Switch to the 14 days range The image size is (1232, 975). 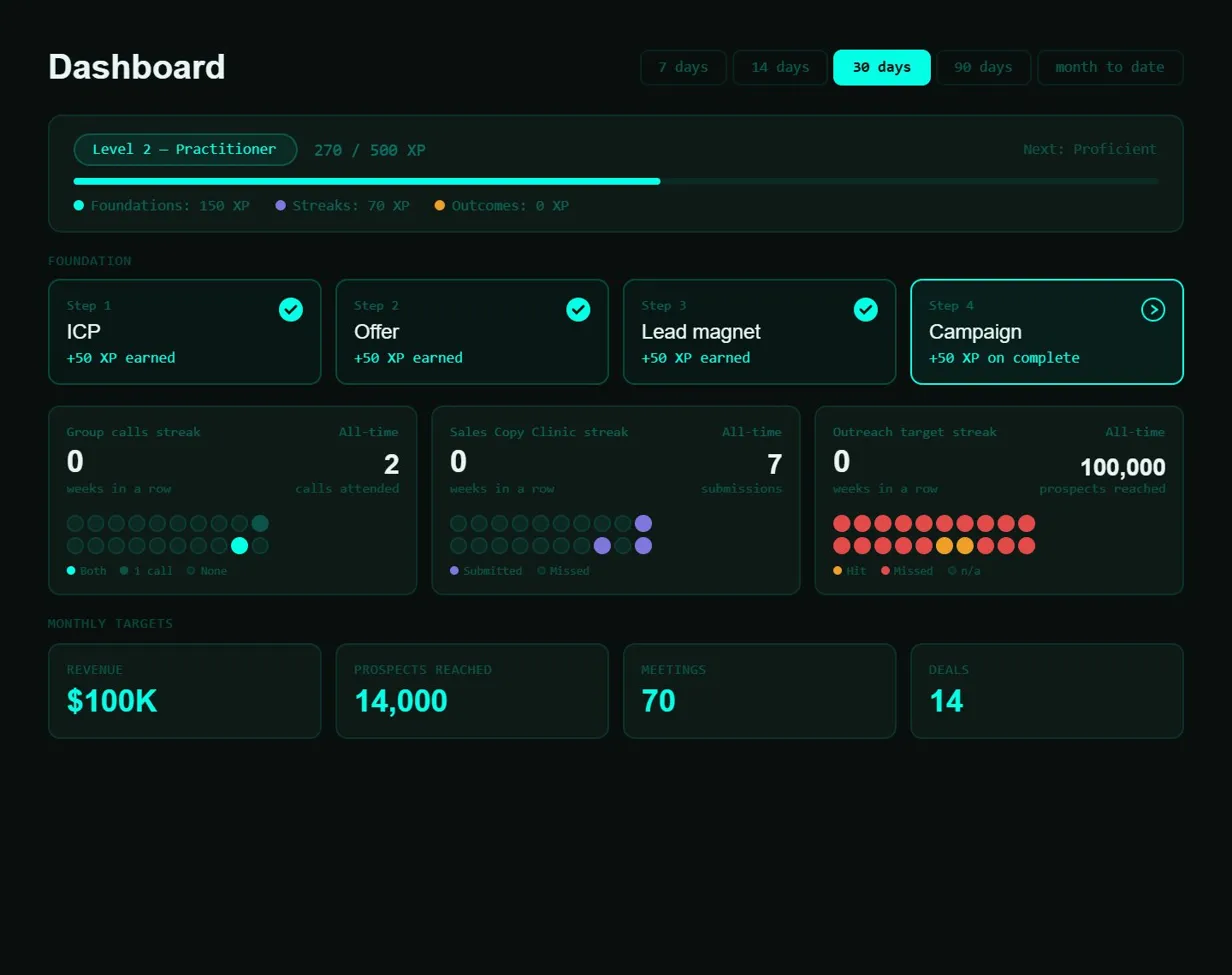coord(780,68)
